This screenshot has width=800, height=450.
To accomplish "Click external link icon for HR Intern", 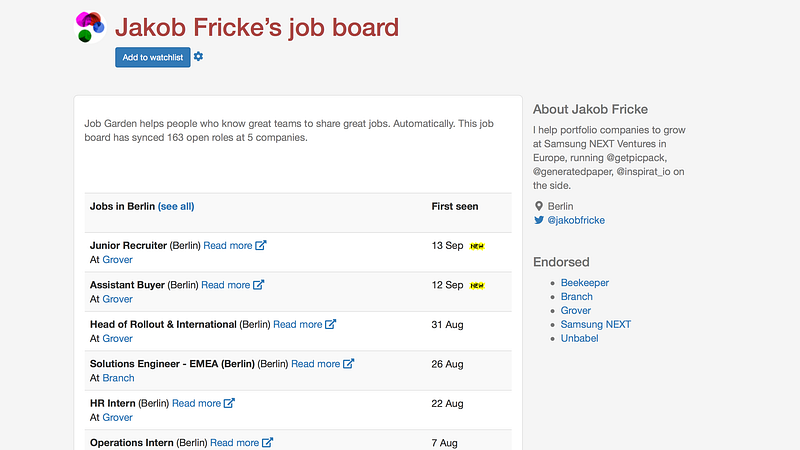I will pos(229,403).
